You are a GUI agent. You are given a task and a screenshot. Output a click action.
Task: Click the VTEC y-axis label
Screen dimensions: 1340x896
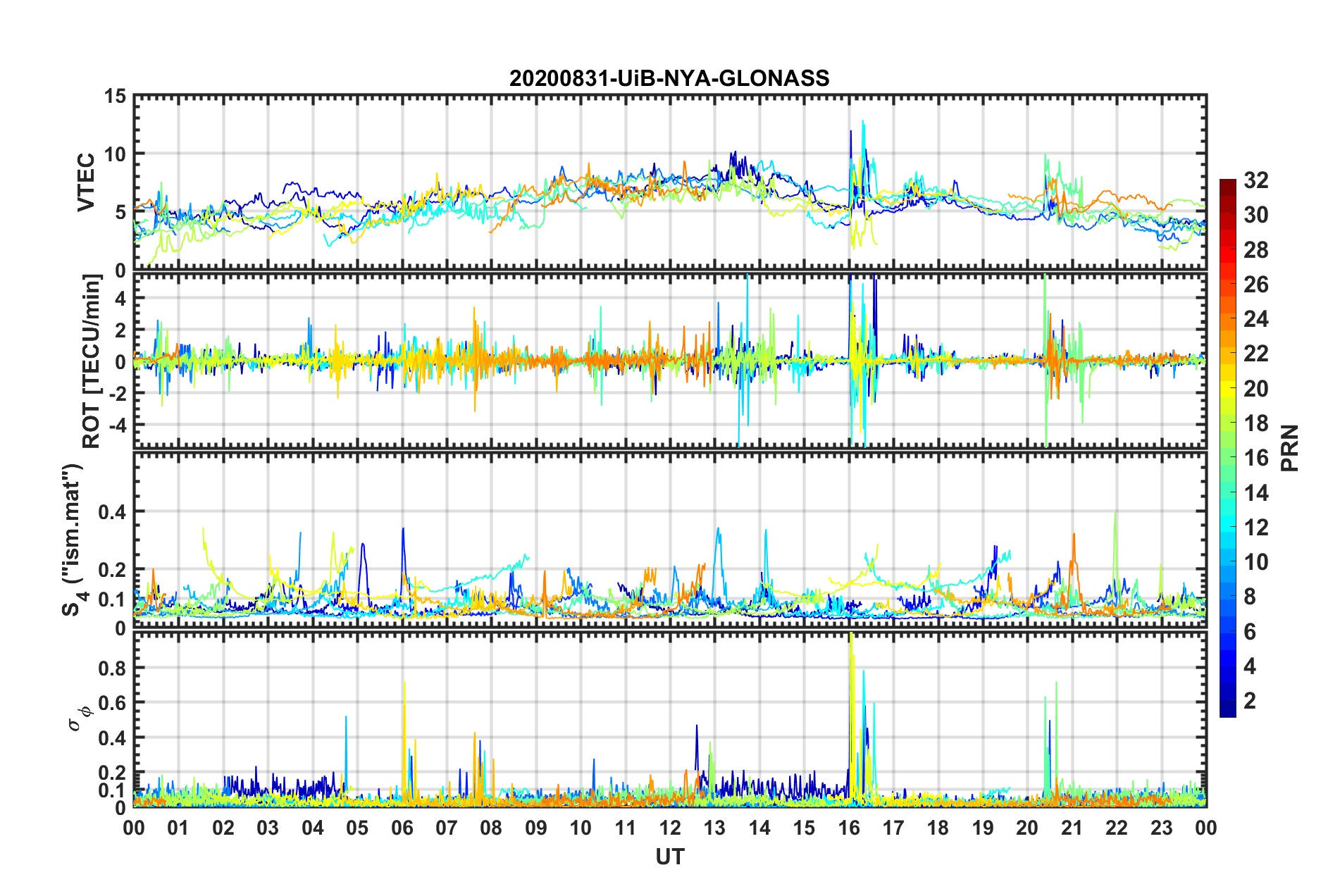point(86,182)
